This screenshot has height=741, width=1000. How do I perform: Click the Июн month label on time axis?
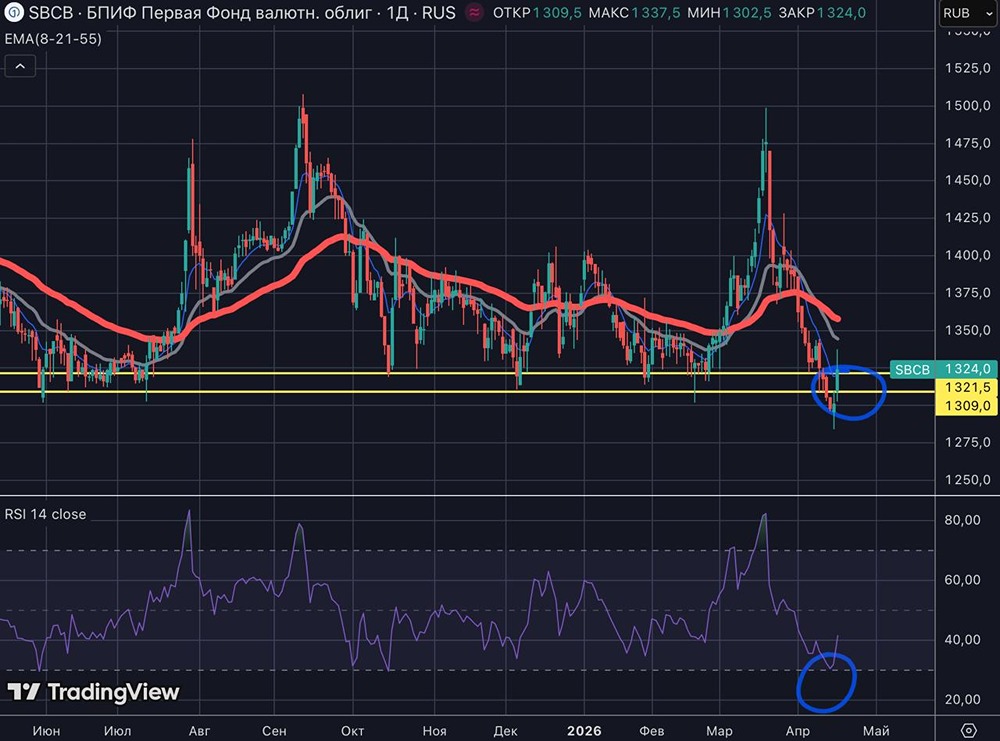[x=47, y=731]
